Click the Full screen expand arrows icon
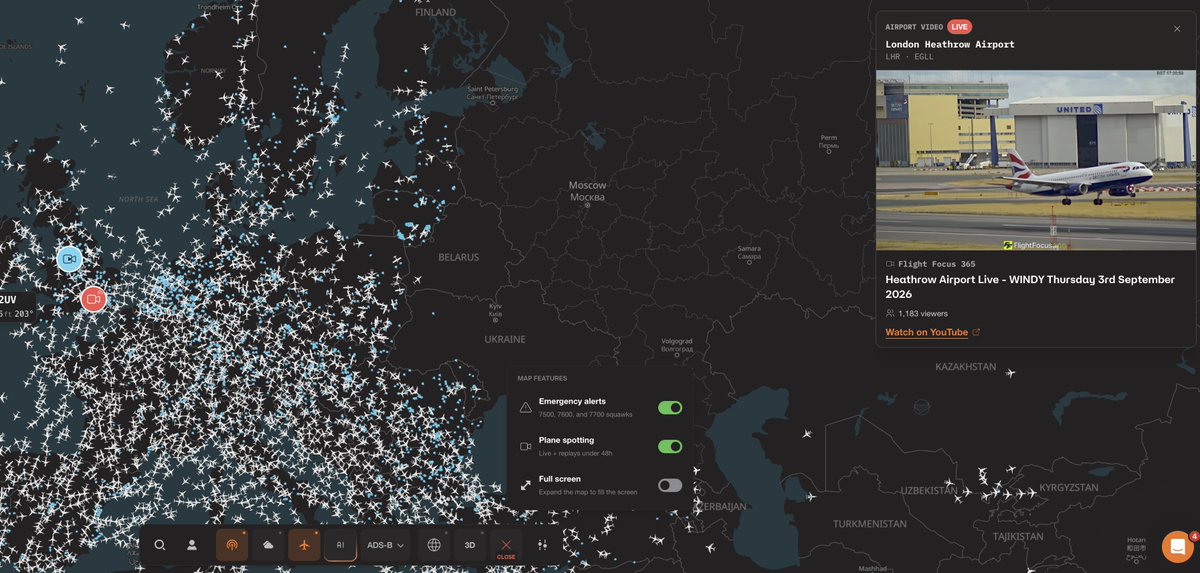The height and width of the screenshot is (573, 1200). pos(526,485)
